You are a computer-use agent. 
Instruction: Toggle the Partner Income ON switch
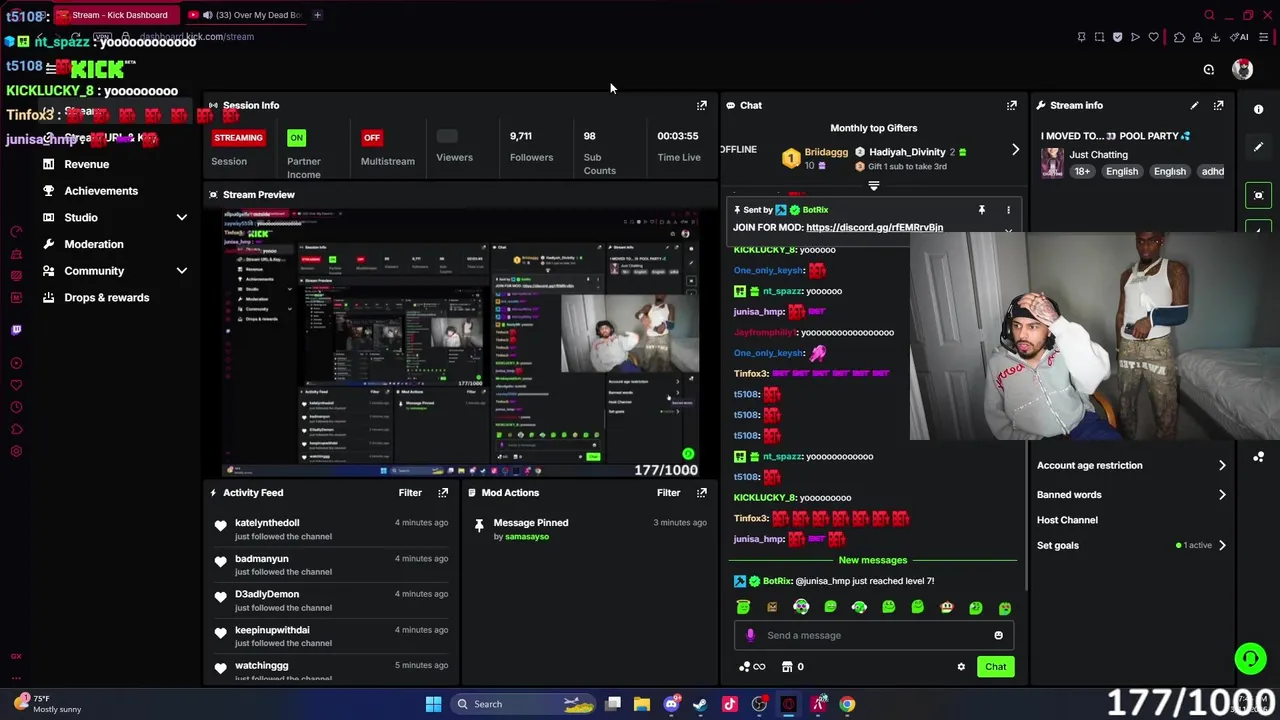[x=296, y=138]
